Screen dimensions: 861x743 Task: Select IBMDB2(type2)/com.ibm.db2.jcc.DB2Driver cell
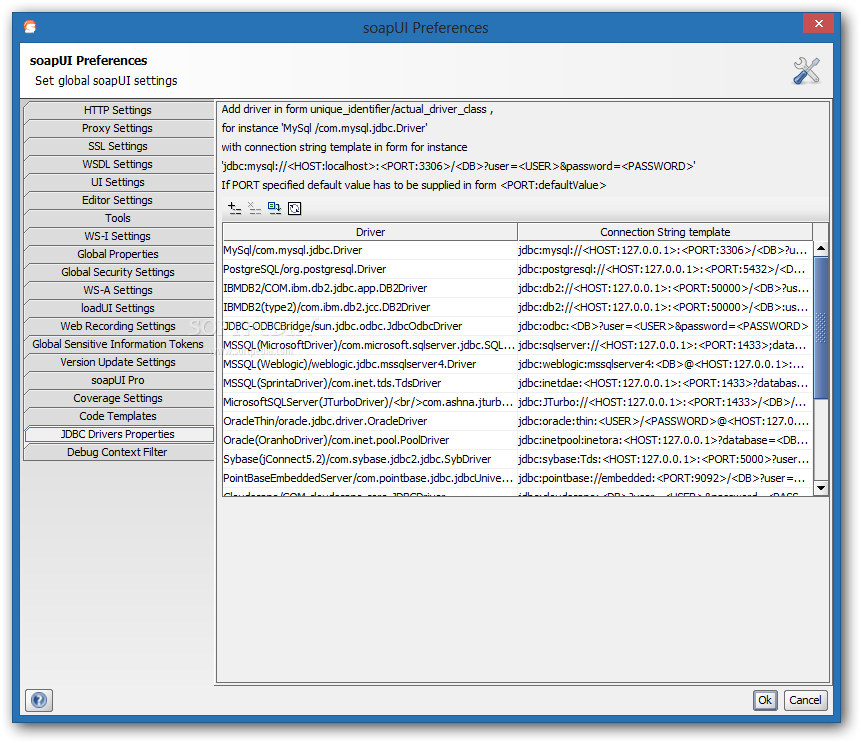(370, 307)
